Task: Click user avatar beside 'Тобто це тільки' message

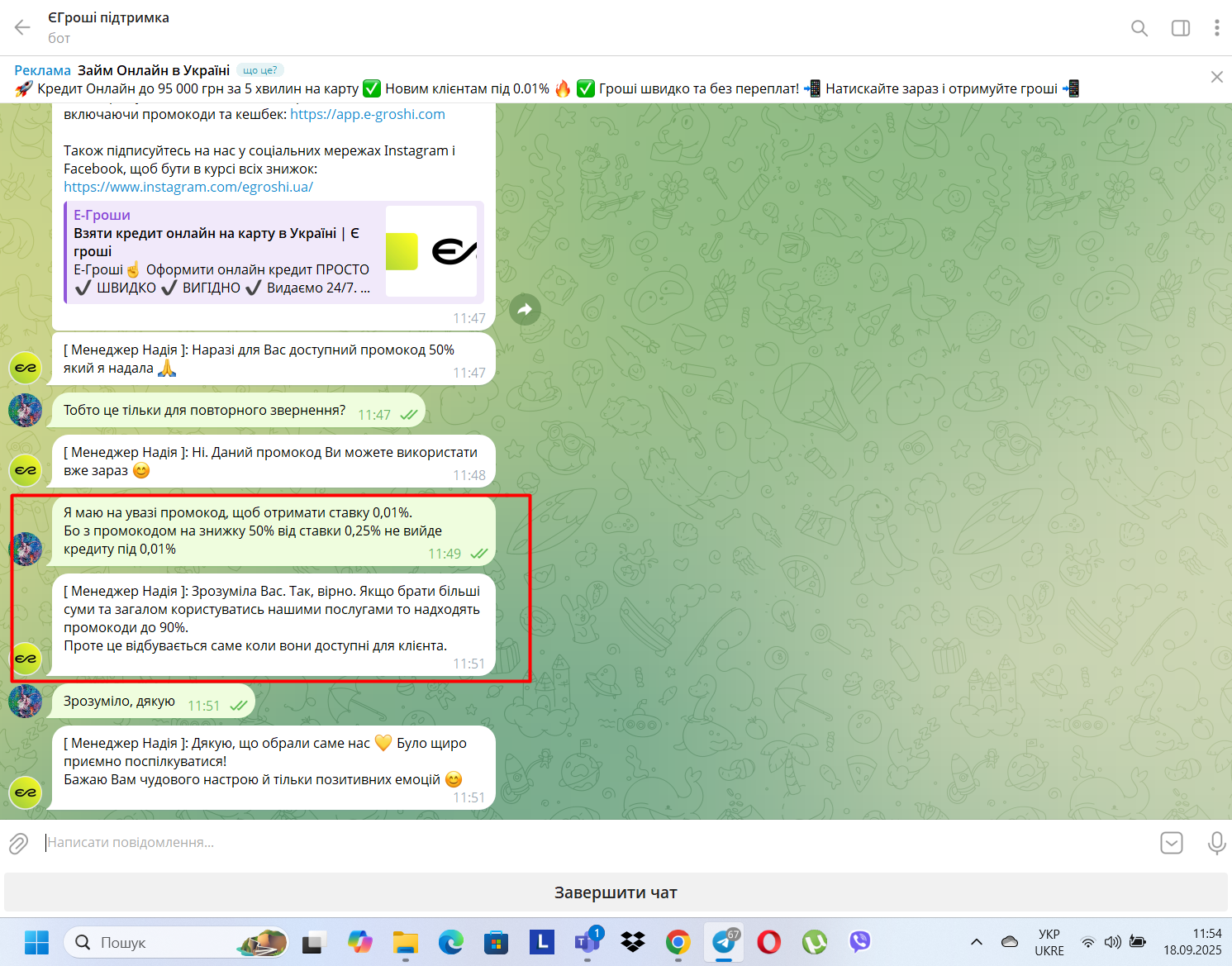Action: [26, 410]
